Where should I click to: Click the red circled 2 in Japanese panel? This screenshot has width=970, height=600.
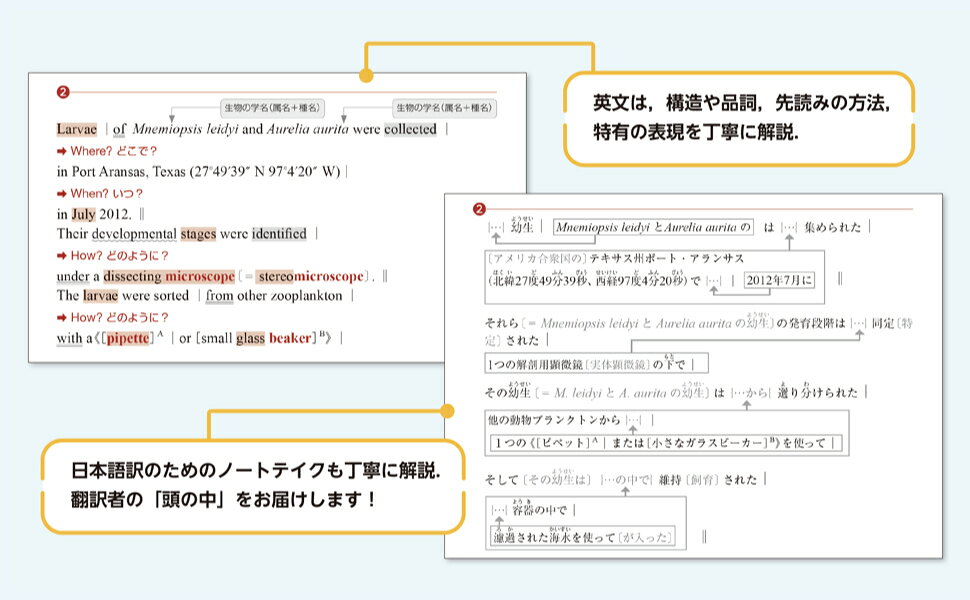click(x=479, y=209)
